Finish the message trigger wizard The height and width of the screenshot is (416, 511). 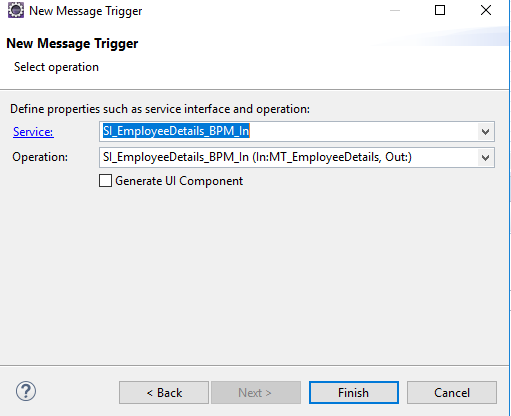[354, 393]
